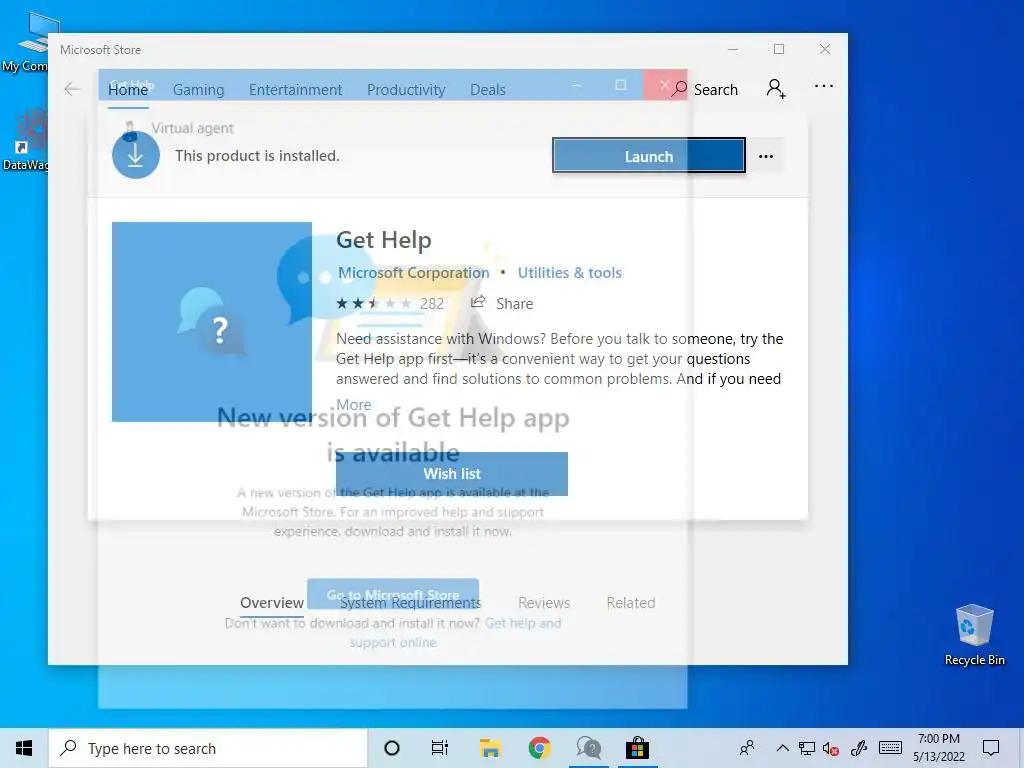Maximize the Microsoft Store window
The width and height of the screenshot is (1024, 768).
point(779,50)
